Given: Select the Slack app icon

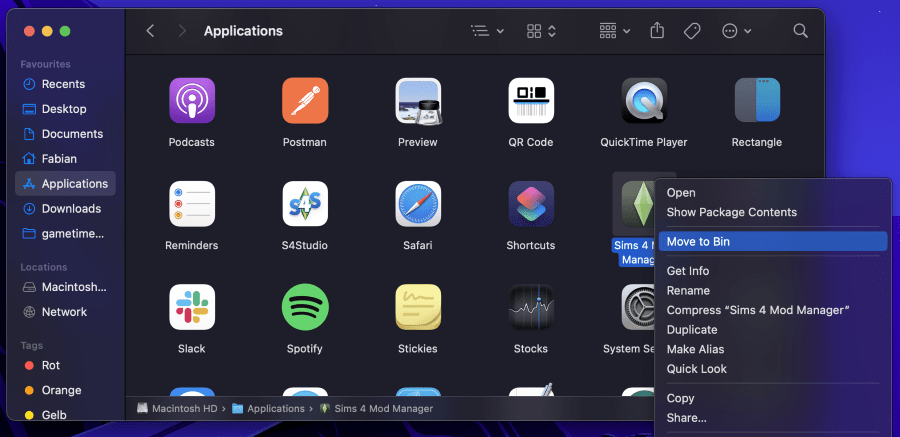Looking at the screenshot, I should tap(192, 307).
